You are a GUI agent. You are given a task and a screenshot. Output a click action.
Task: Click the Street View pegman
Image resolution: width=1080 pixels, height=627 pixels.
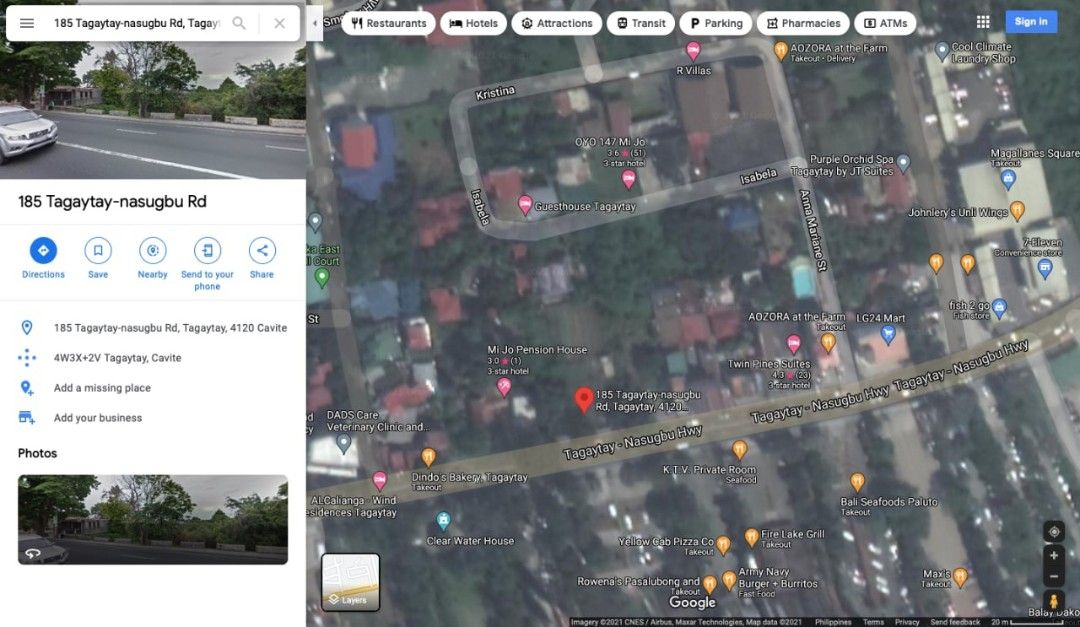click(1054, 601)
